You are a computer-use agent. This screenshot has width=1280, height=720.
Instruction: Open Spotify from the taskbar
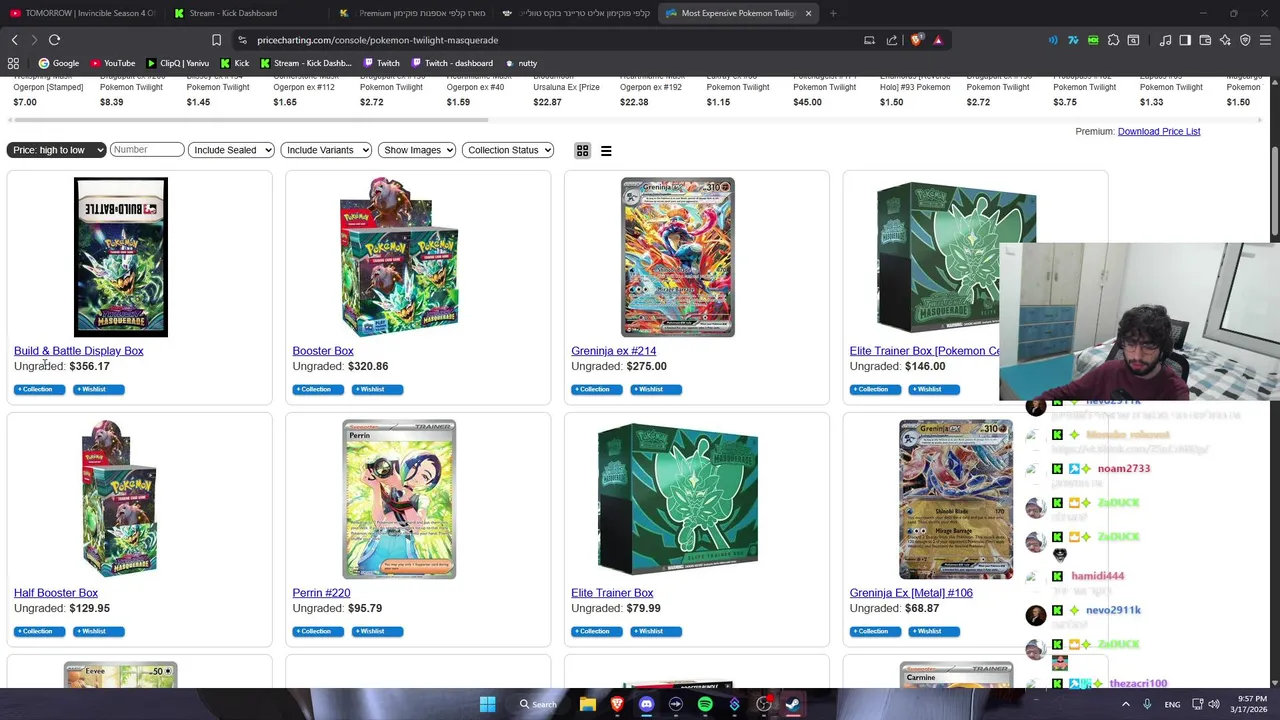[x=705, y=704]
